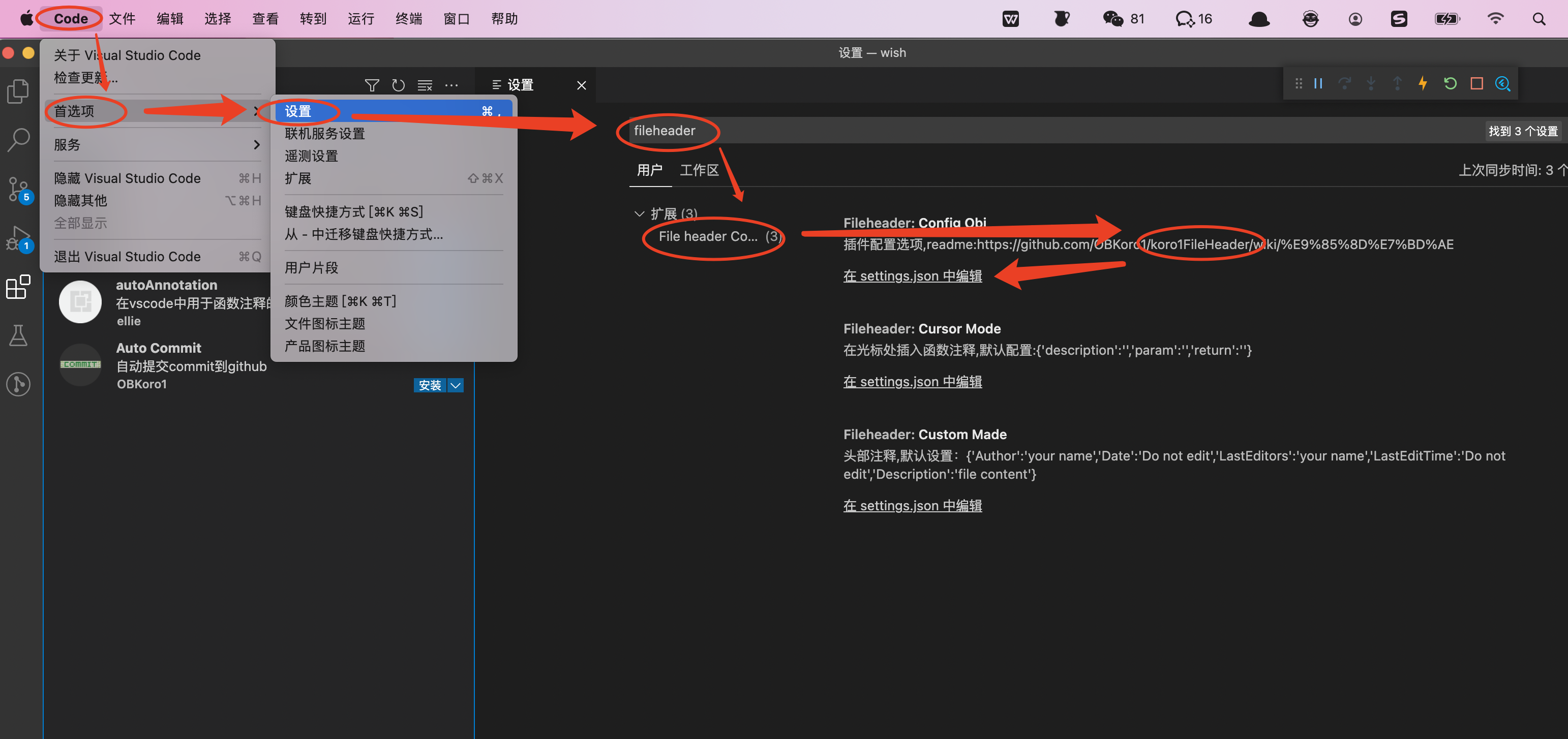
Task: Choose 键盘快捷方式 menu item
Action: click(393, 212)
